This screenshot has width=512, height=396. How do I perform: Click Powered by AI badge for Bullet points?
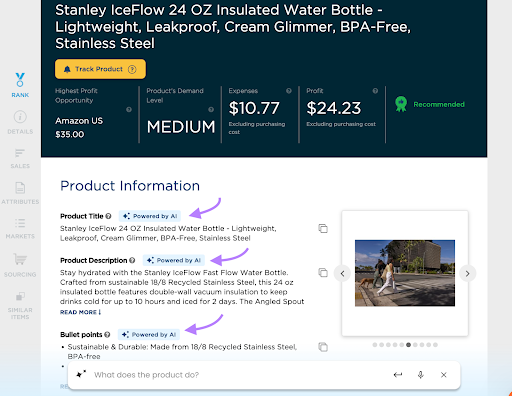click(x=149, y=334)
